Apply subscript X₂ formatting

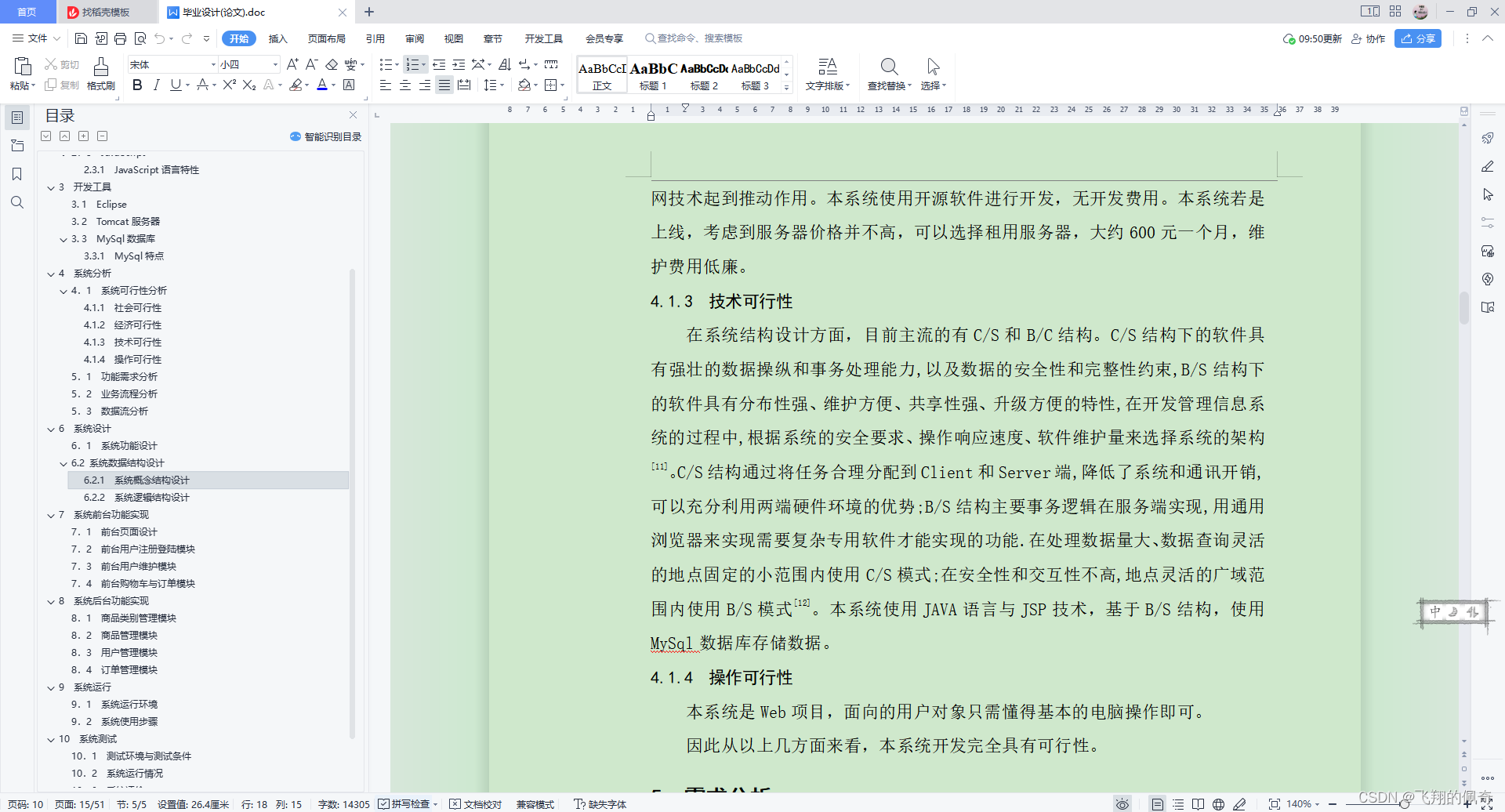[x=249, y=85]
